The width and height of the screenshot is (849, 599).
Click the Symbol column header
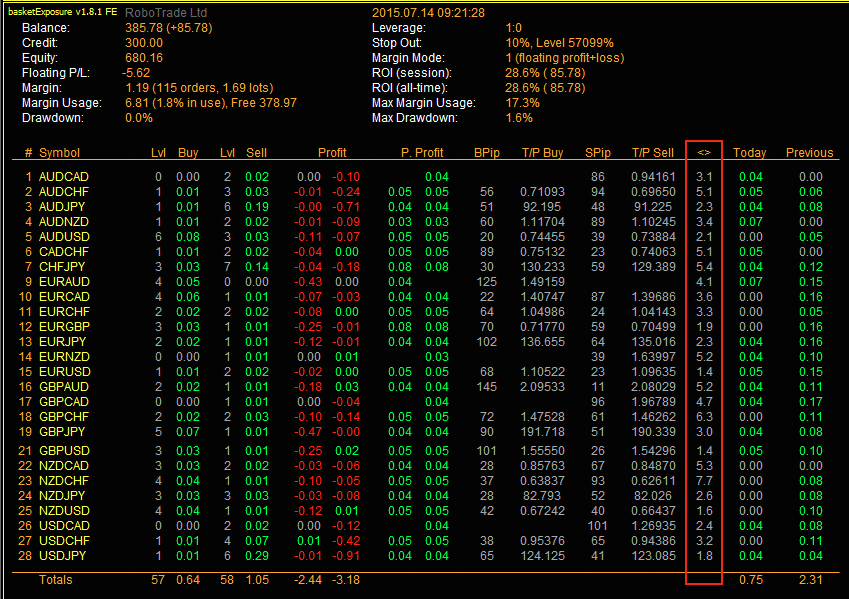60,153
